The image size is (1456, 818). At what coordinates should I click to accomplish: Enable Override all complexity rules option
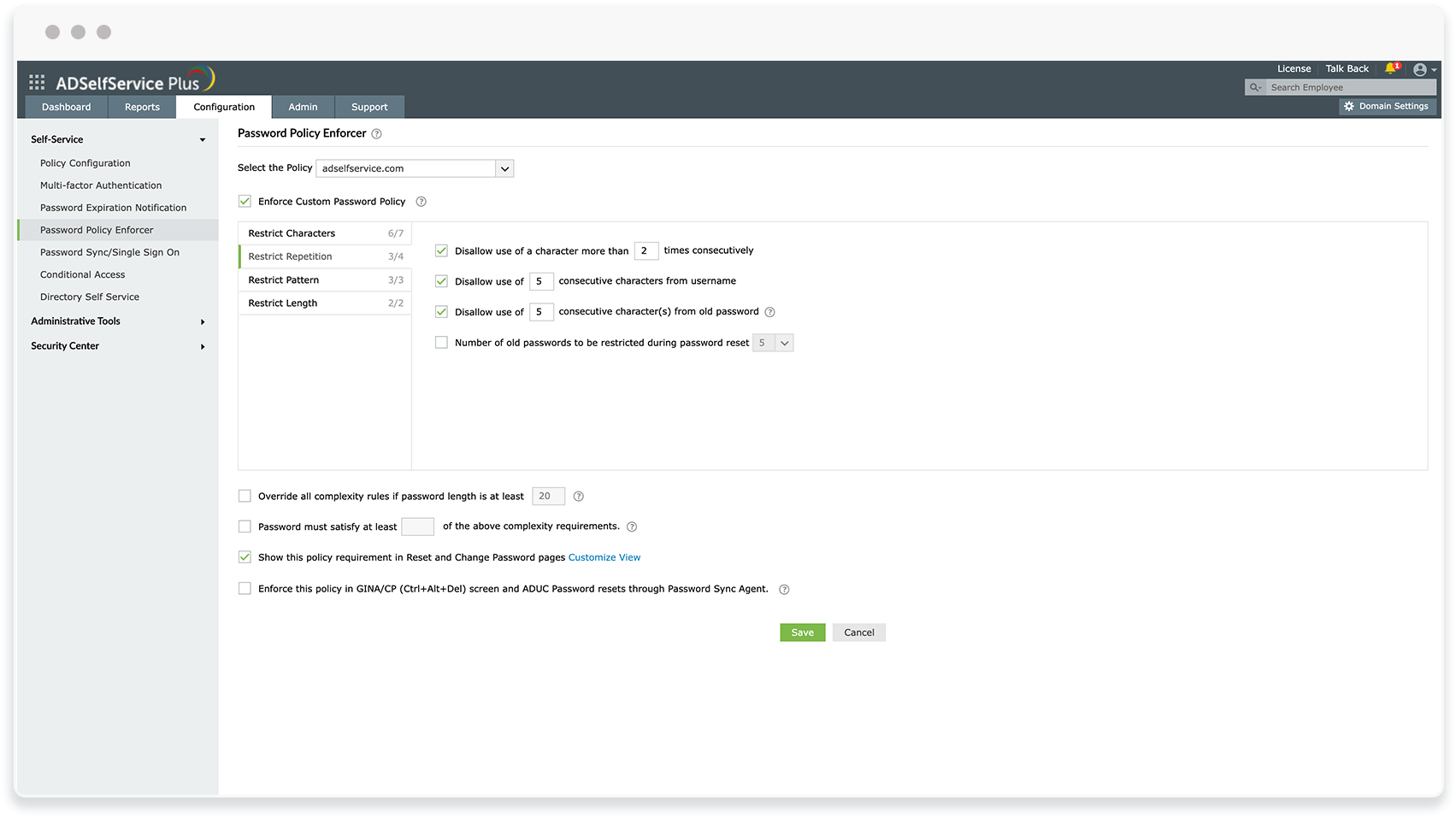[245, 496]
